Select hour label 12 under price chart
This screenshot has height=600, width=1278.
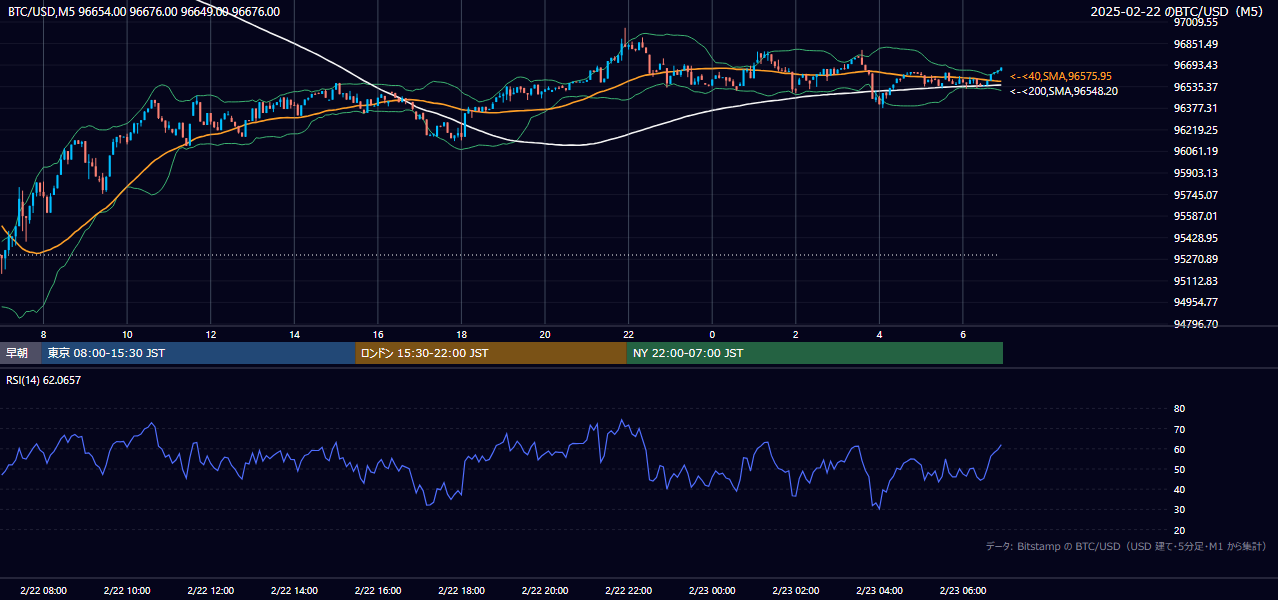(x=211, y=334)
